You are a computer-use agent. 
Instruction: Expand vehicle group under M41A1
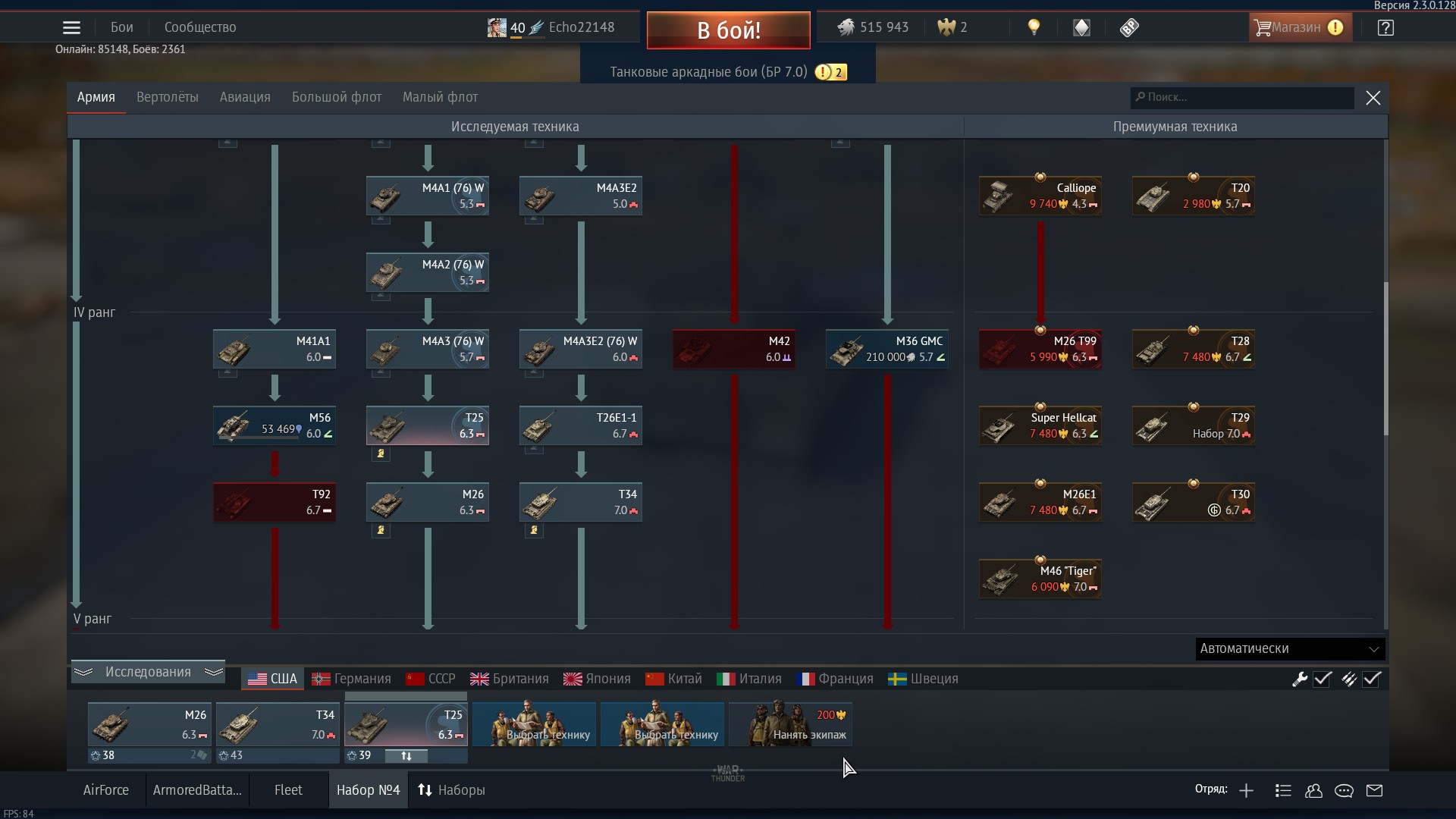click(x=227, y=373)
